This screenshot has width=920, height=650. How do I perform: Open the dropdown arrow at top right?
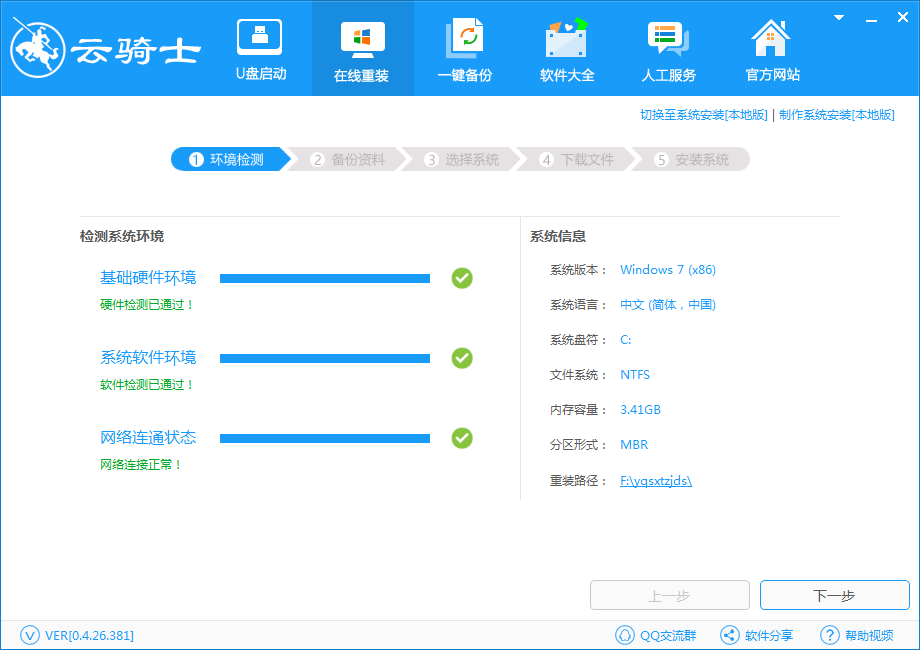pos(836,17)
